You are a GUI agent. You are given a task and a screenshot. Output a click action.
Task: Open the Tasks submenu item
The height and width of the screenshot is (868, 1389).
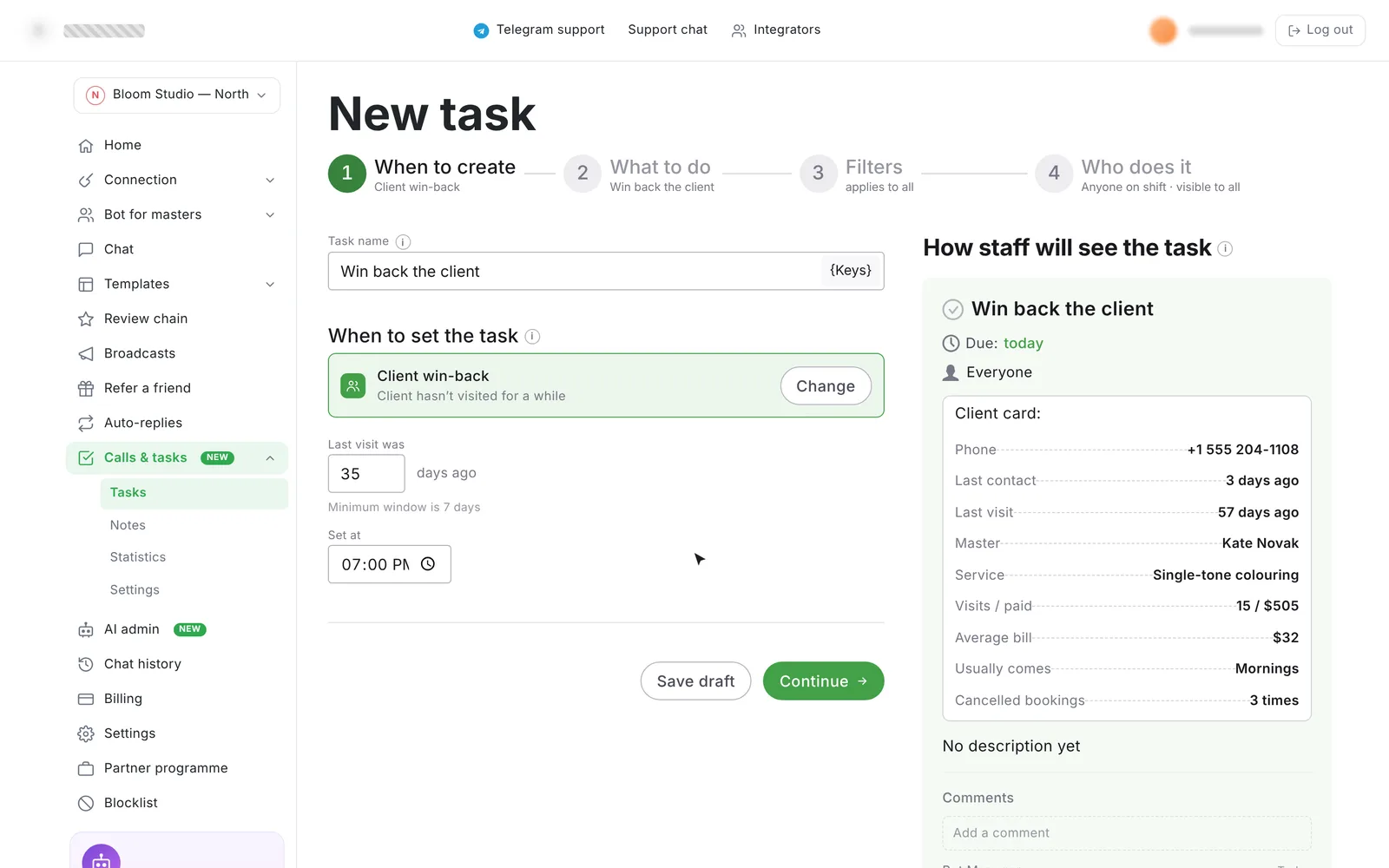tap(194, 492)
